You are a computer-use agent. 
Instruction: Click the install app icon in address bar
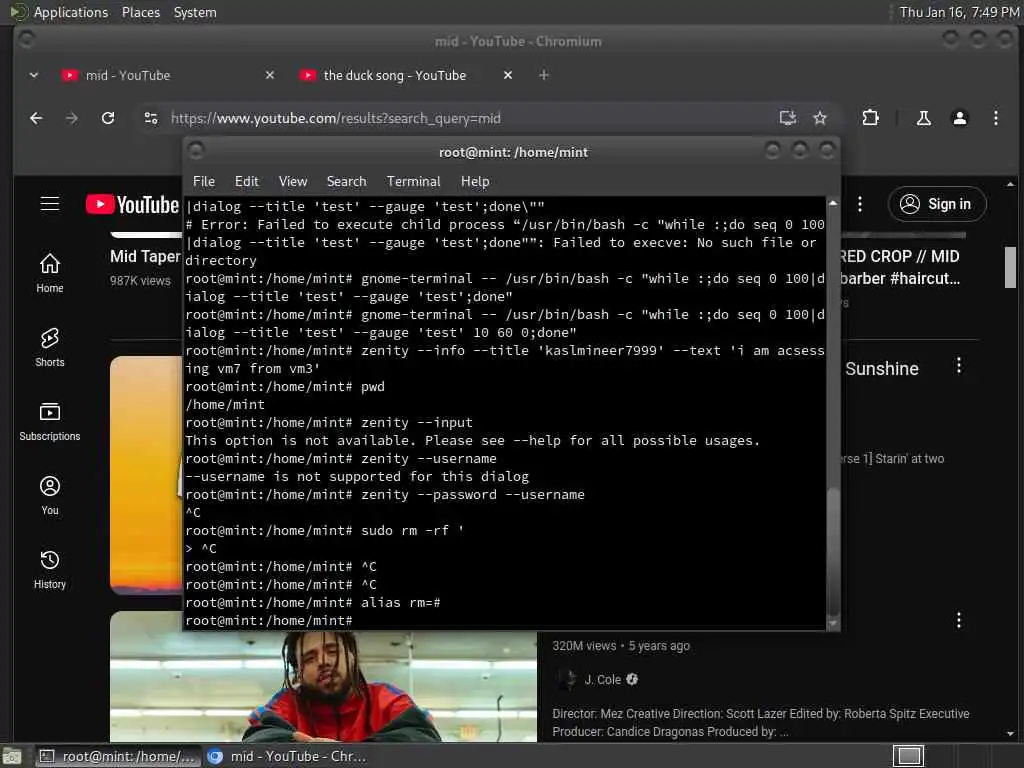788,118
